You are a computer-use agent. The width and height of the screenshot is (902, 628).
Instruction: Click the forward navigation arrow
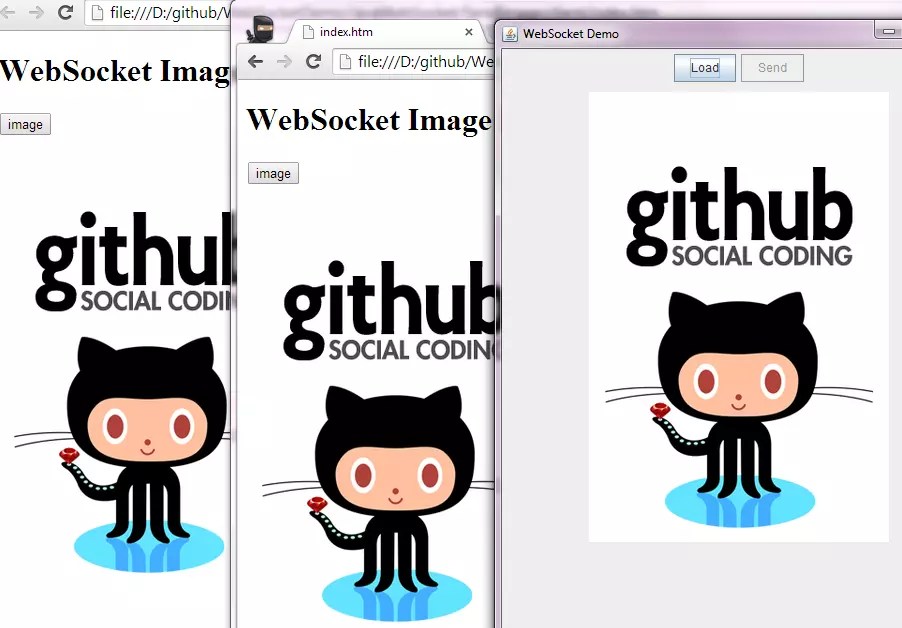click(284, 61)
